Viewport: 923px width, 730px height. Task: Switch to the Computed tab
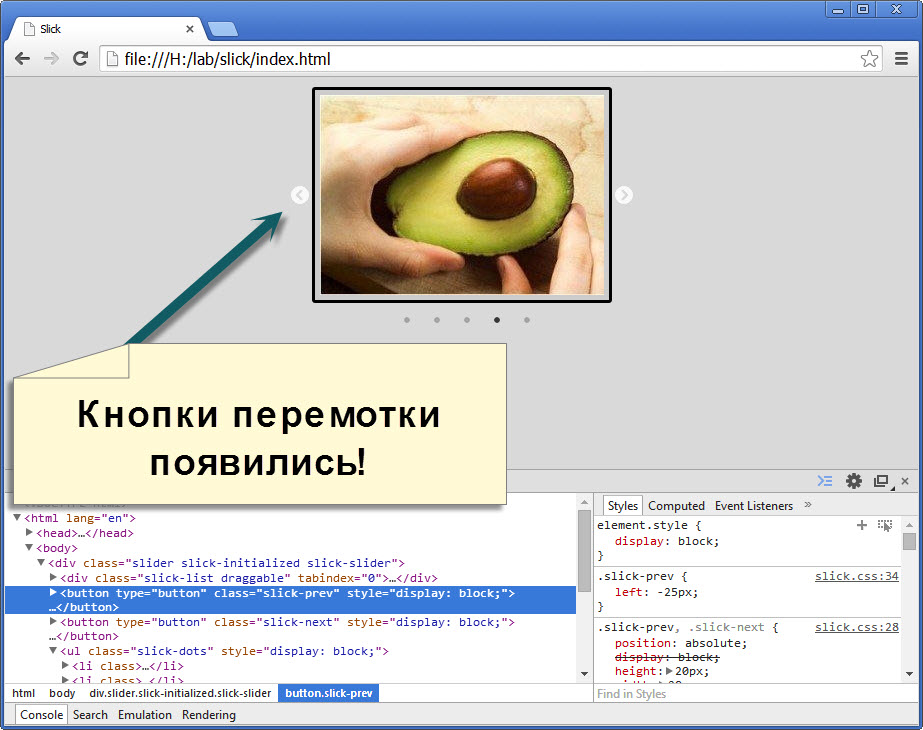click(x=676, y=506)
